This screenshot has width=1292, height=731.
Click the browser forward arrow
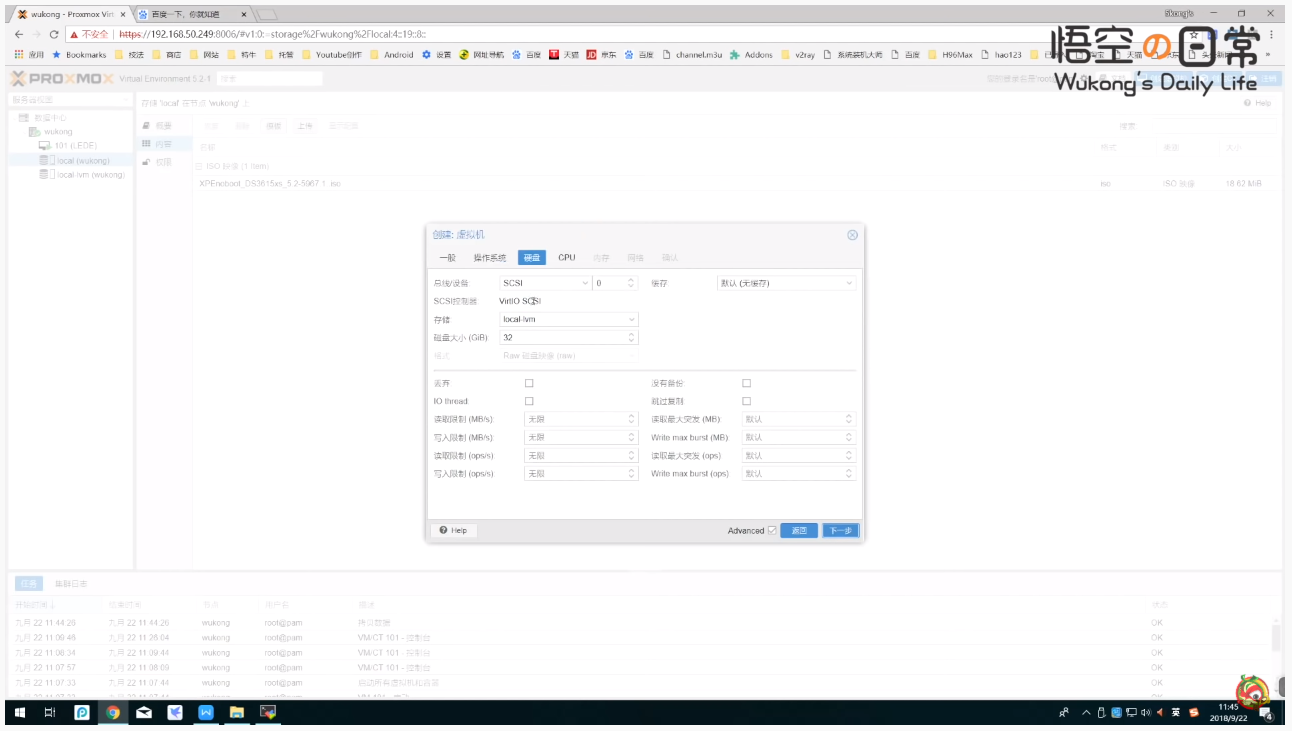(x=37, y=34)
